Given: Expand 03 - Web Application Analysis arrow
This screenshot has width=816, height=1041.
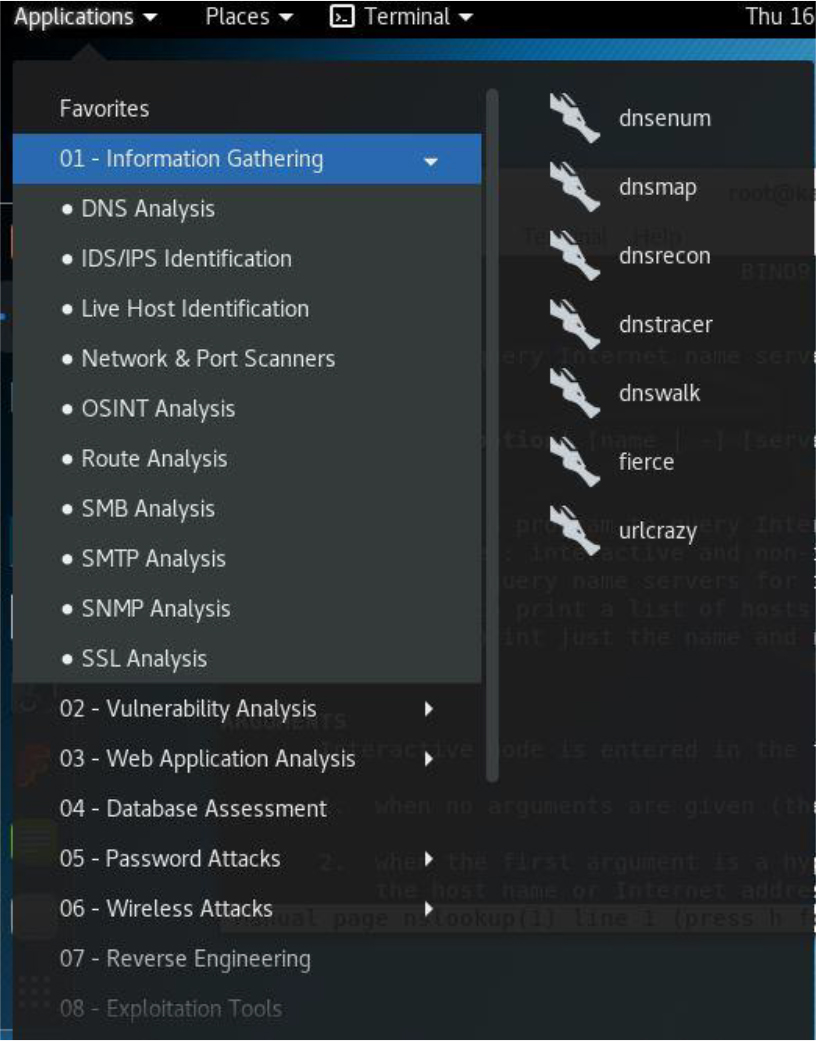Looking at the screenshot, I should coord(429,759).
